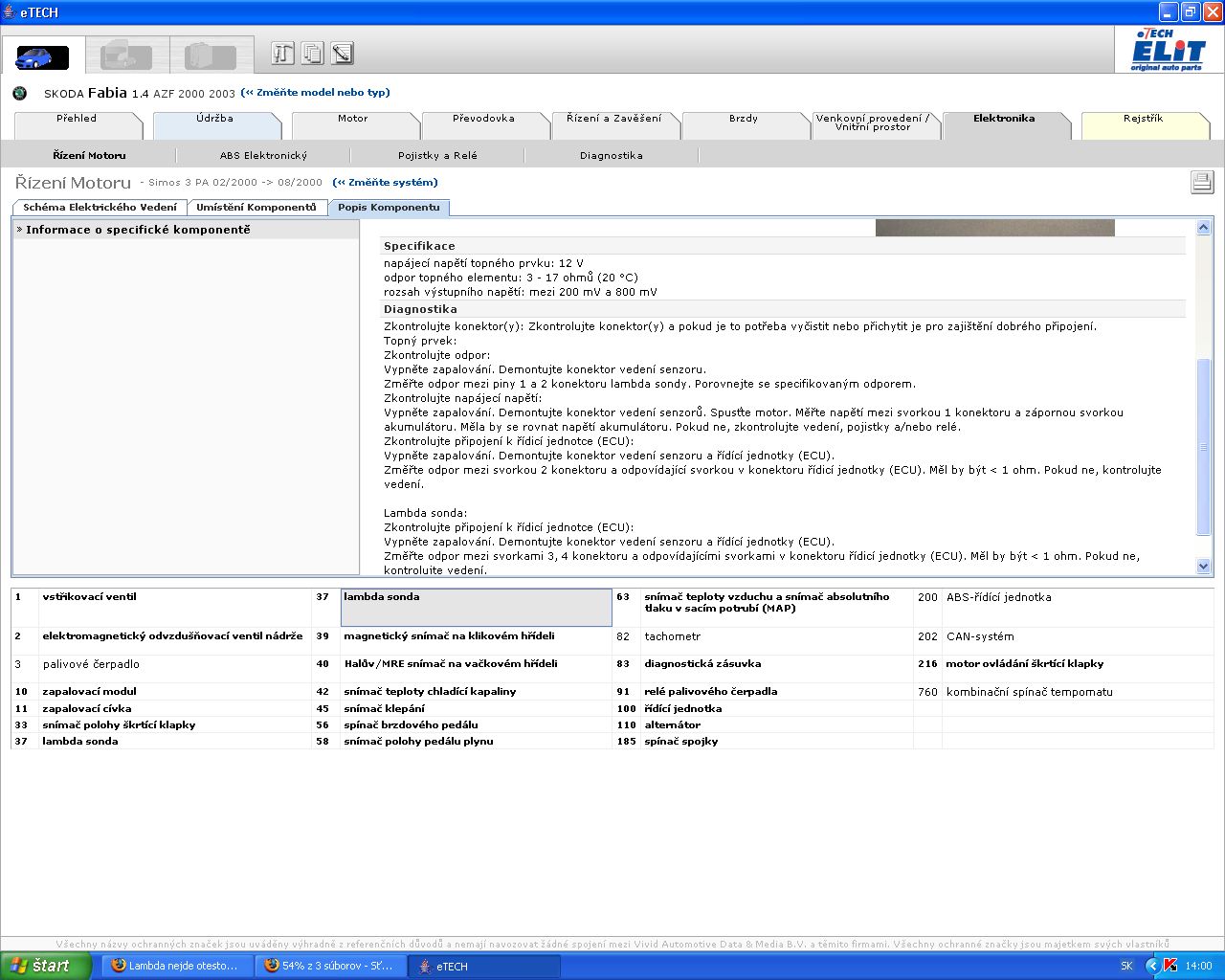Switch to Umístění Komponentů tab
This screenshot has width=1225, height=980.
pos(256,207)
